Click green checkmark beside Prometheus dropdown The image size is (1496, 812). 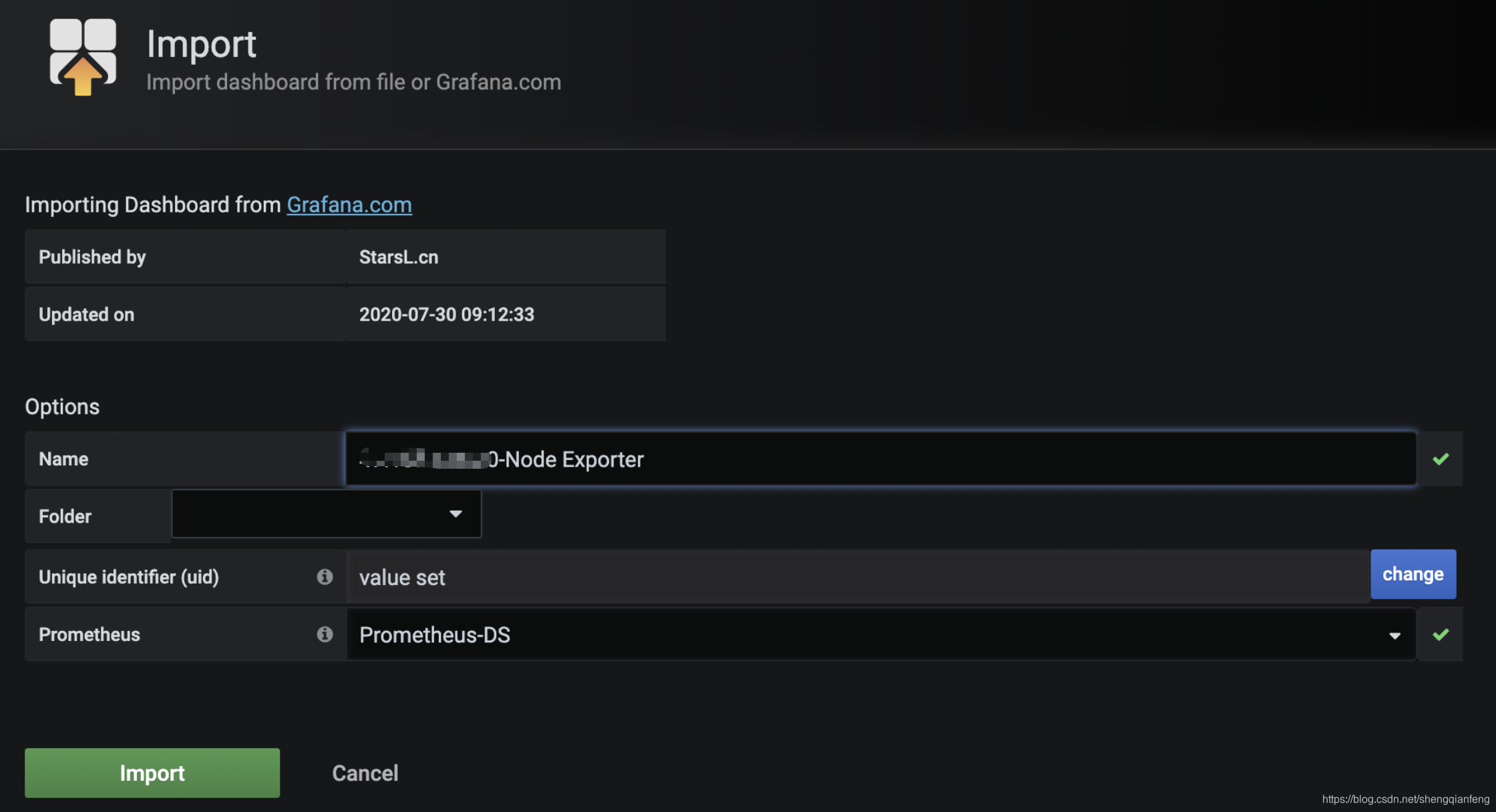(1441, 634)
